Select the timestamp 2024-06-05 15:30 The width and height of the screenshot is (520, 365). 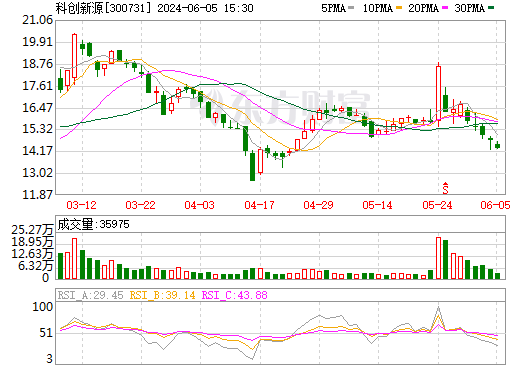pos(205,8)
